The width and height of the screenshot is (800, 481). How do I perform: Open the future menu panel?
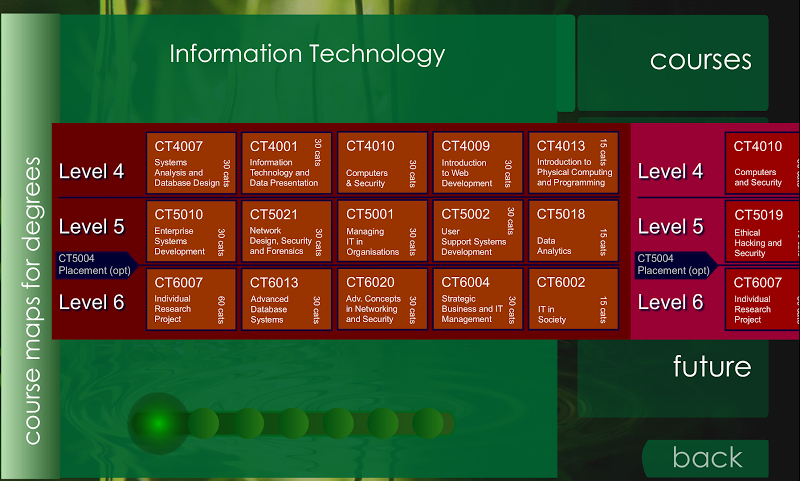[672, 378]
